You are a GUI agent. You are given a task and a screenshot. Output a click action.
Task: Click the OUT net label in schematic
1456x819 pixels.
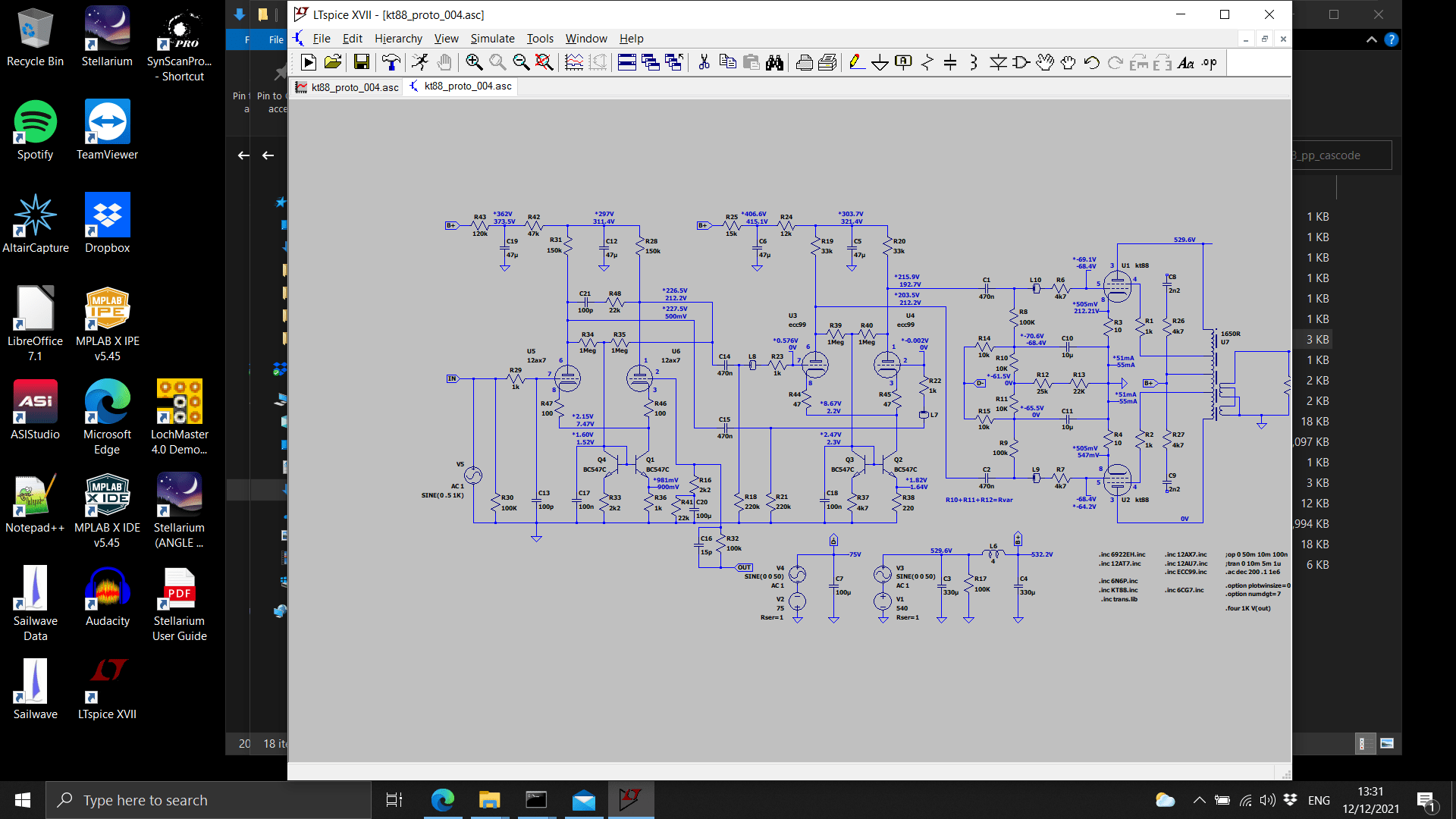click(744, 567)
